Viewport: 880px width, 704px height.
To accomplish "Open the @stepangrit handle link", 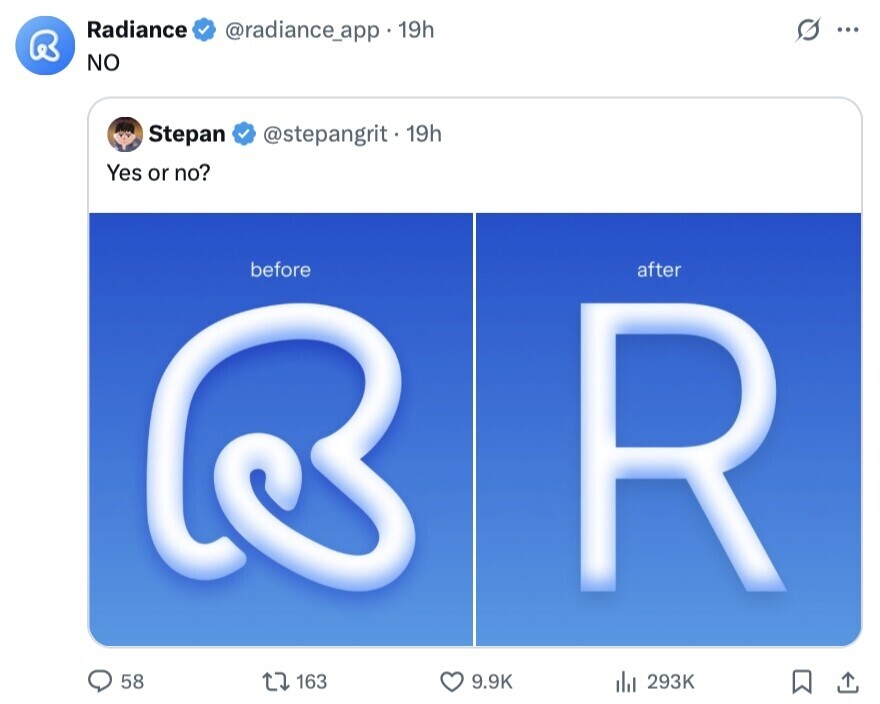I will (324, 134).
